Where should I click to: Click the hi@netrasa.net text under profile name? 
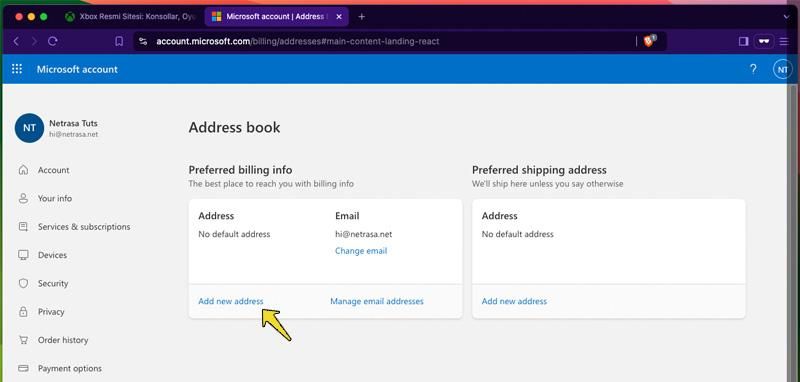[73, 135]
